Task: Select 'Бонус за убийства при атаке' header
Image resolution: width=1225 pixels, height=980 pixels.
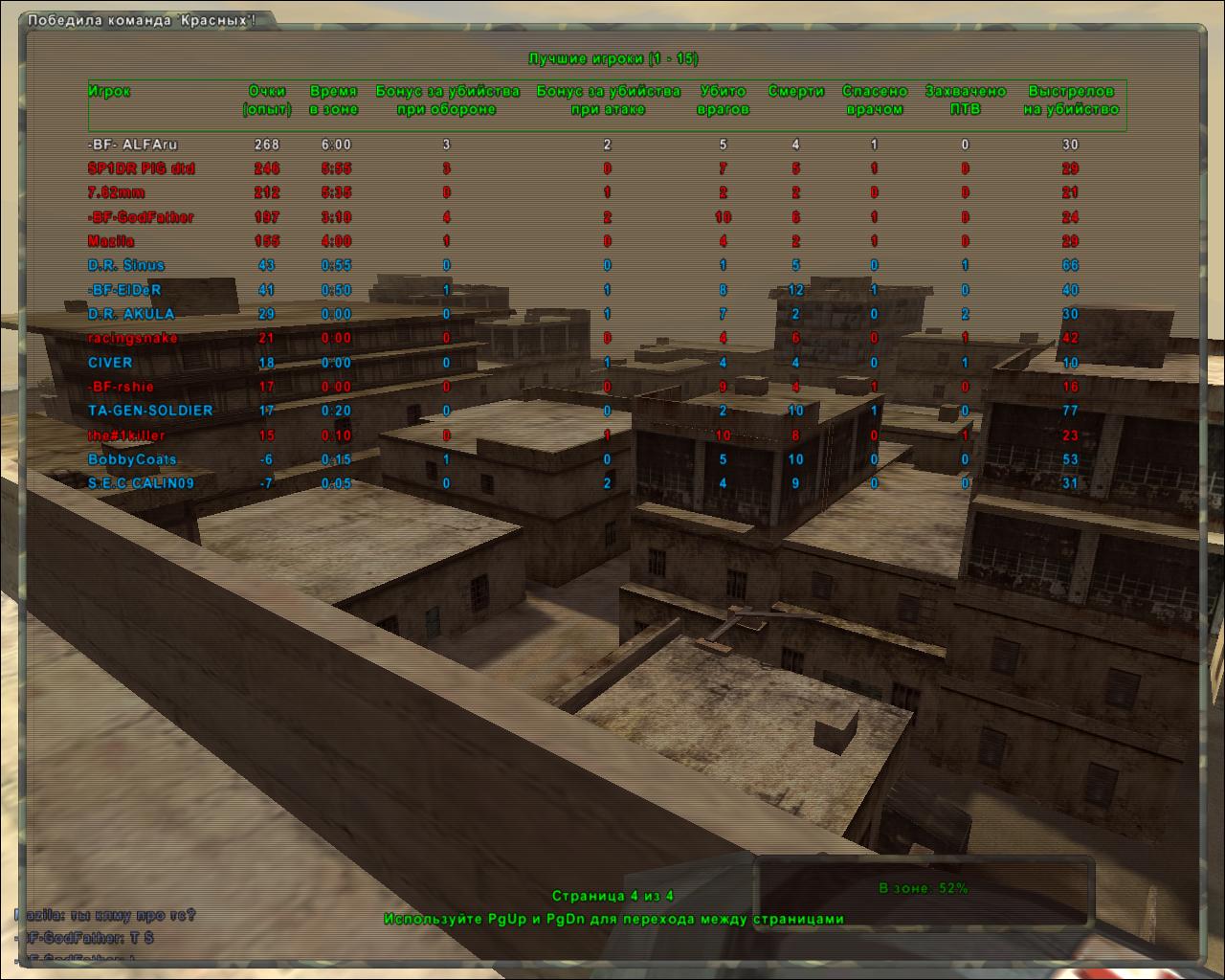Action: (x=608, y=100)
